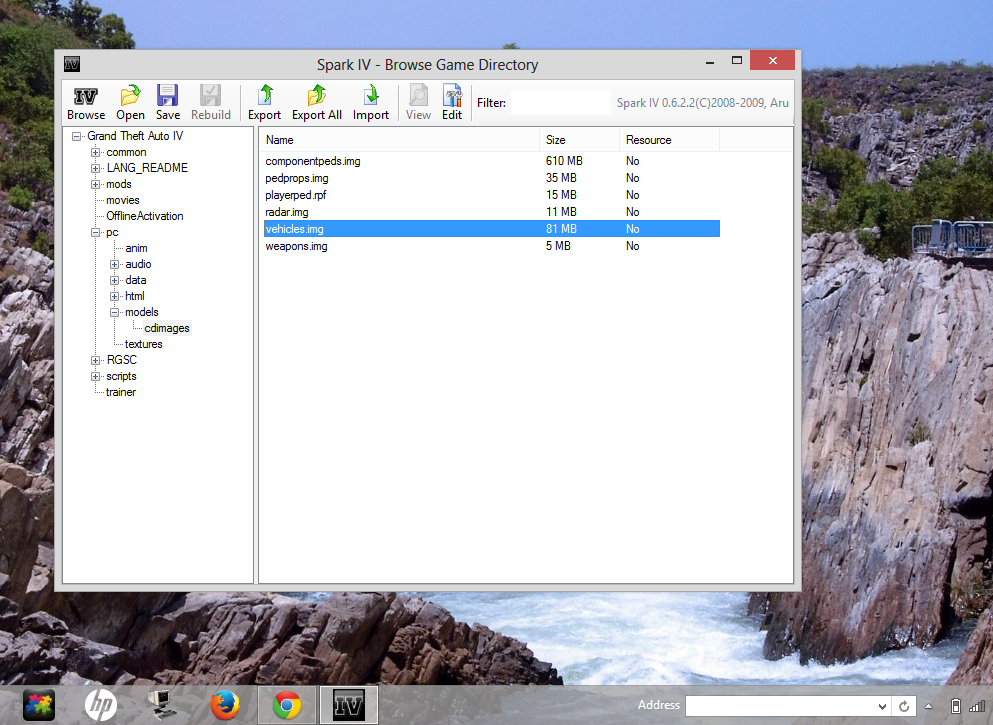This screenshot has height=725, width=993.
Task: Expand the audio tree node
Action: pos(114,264)
